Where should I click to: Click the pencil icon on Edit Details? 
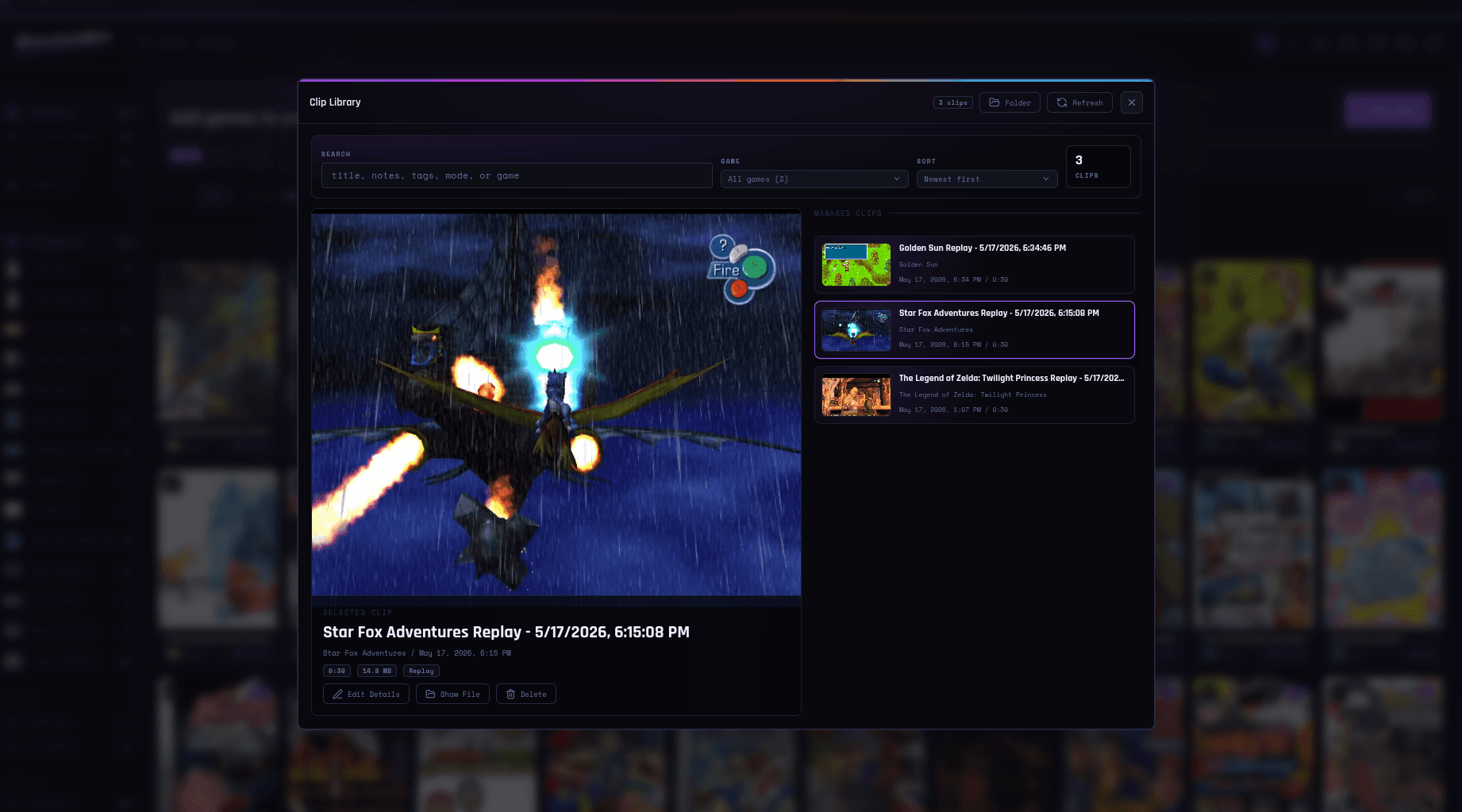click(338, 694)
